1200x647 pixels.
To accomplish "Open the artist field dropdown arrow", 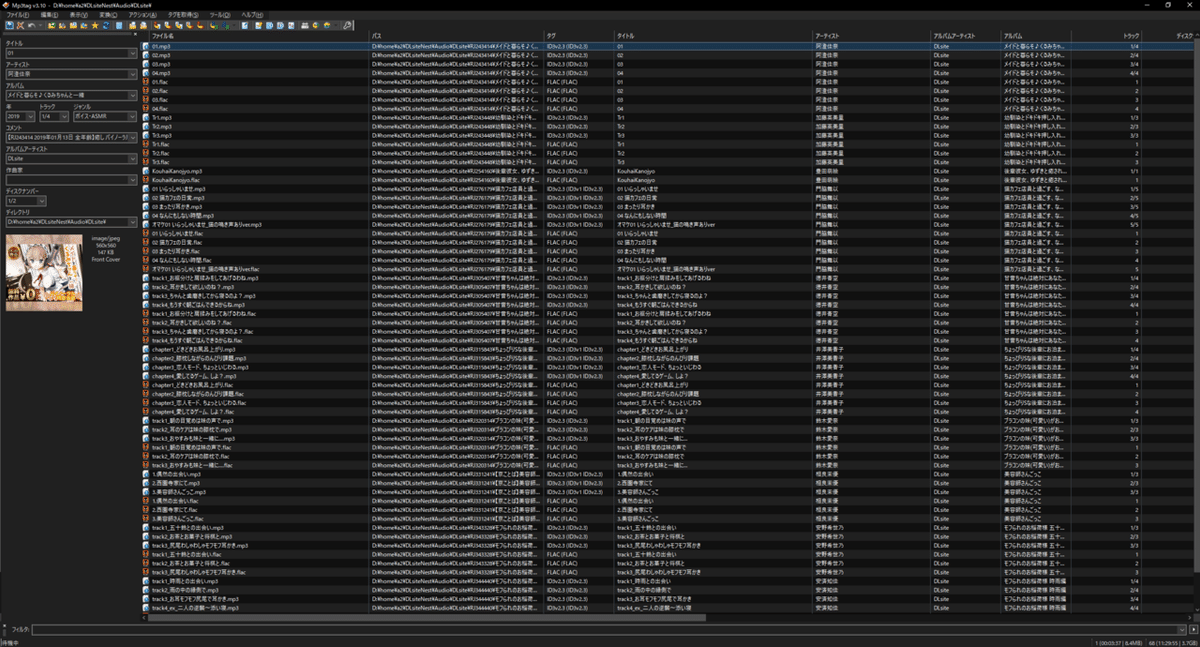I will tap(132, 74).
